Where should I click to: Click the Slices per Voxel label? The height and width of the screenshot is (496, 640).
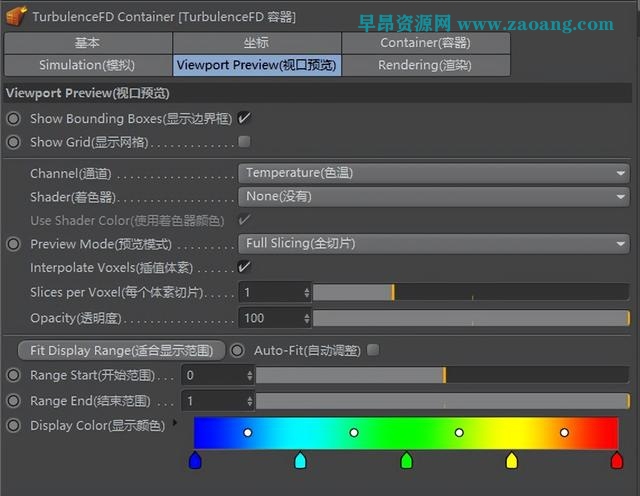(x=116, y=293)
